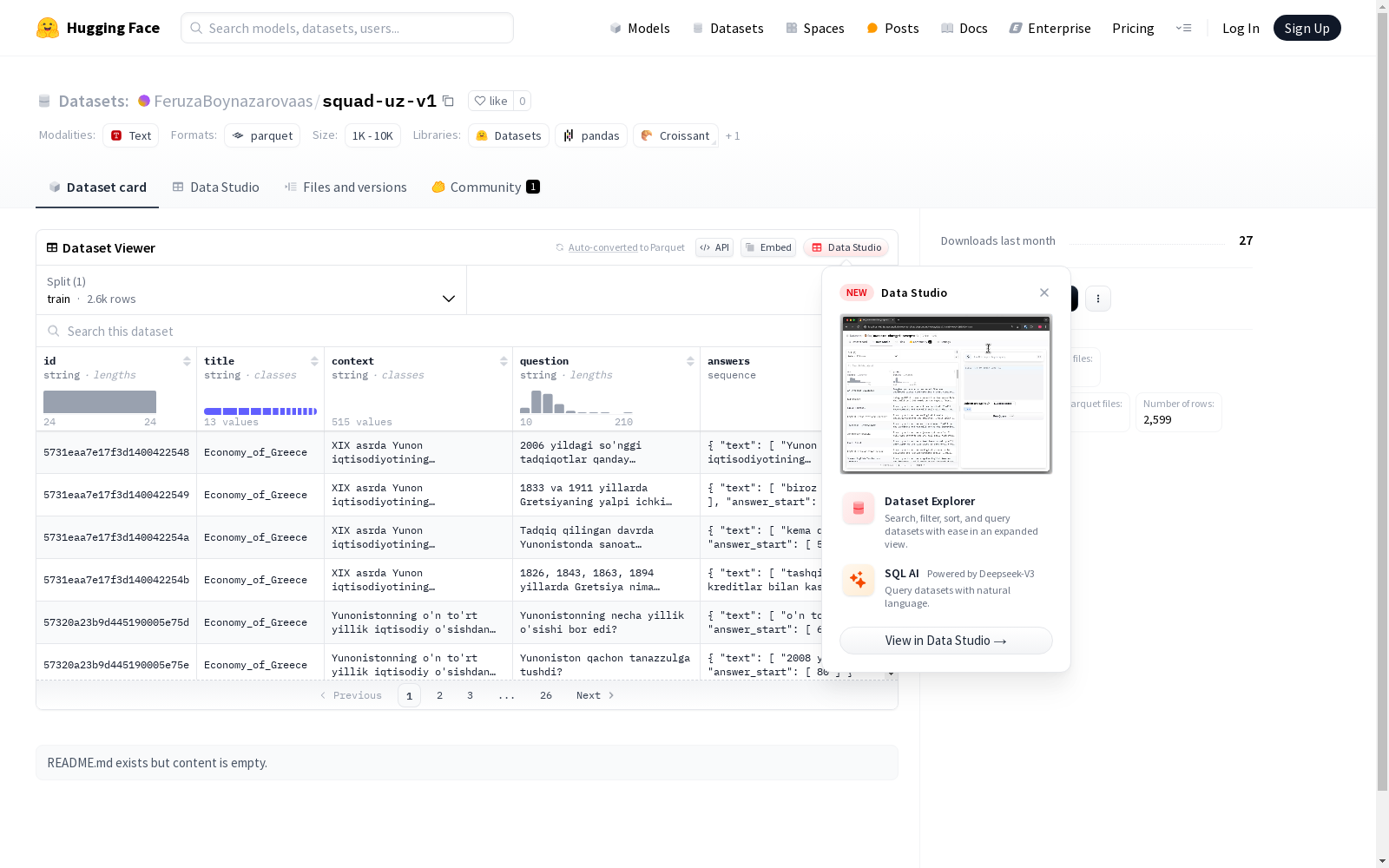The height and width of the screenshot is (868, 1389).
Task: Click the API button
Action: point(714,247)
